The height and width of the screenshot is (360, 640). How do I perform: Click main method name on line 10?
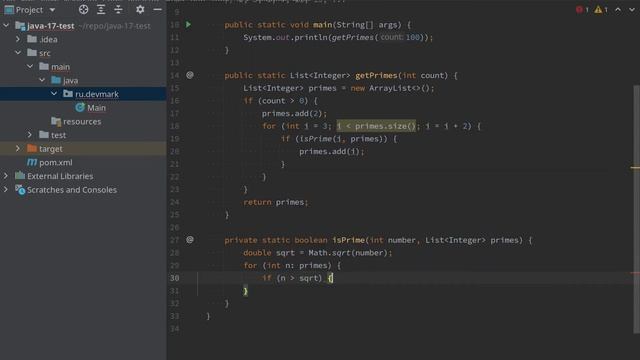coord(322,25)
